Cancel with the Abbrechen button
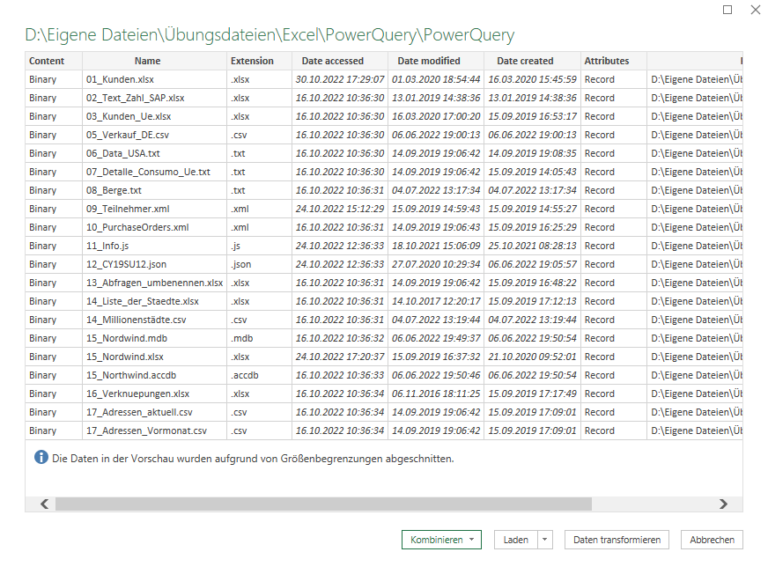The width and height of the screenshot is (768, 574). 712,540
